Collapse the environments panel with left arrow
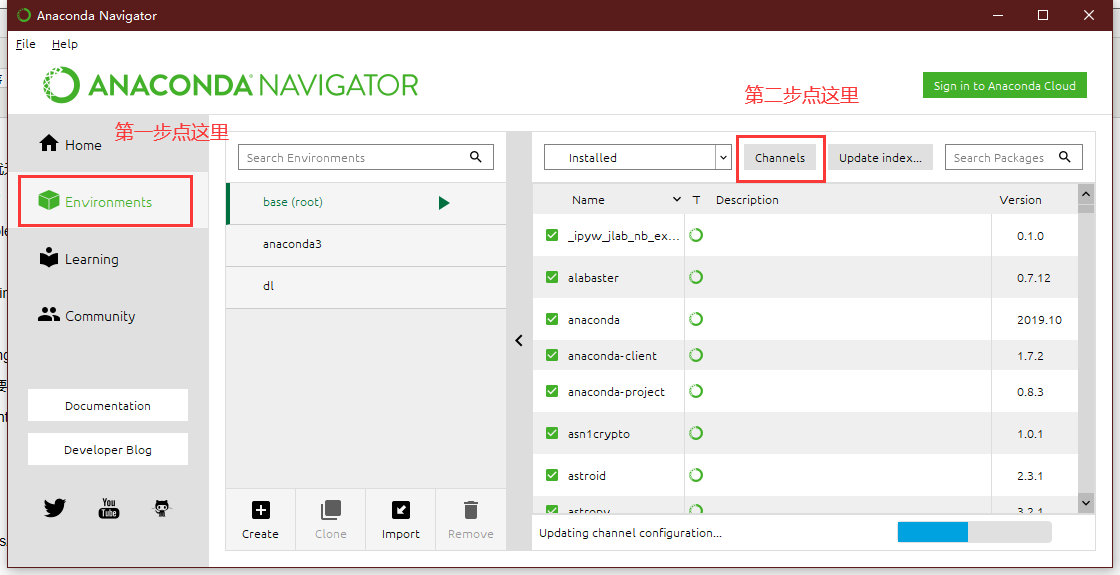 point(519,341)
